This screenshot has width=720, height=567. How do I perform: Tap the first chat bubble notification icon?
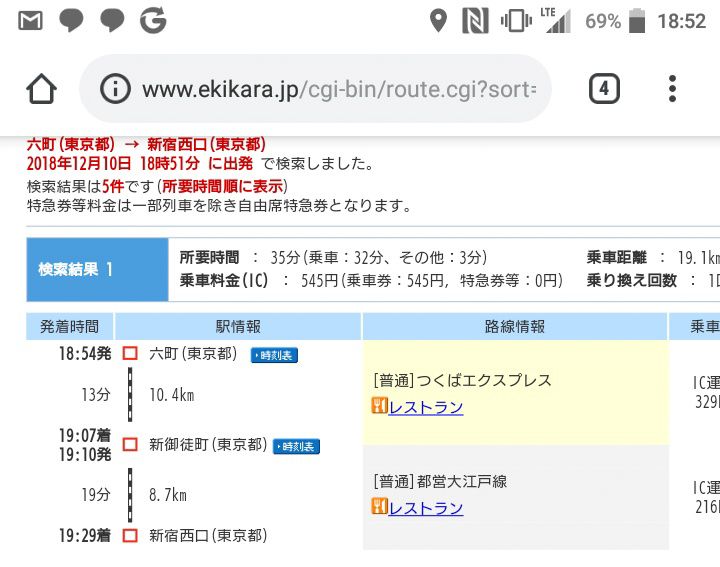pyautogui.click(x=71, y=21)
